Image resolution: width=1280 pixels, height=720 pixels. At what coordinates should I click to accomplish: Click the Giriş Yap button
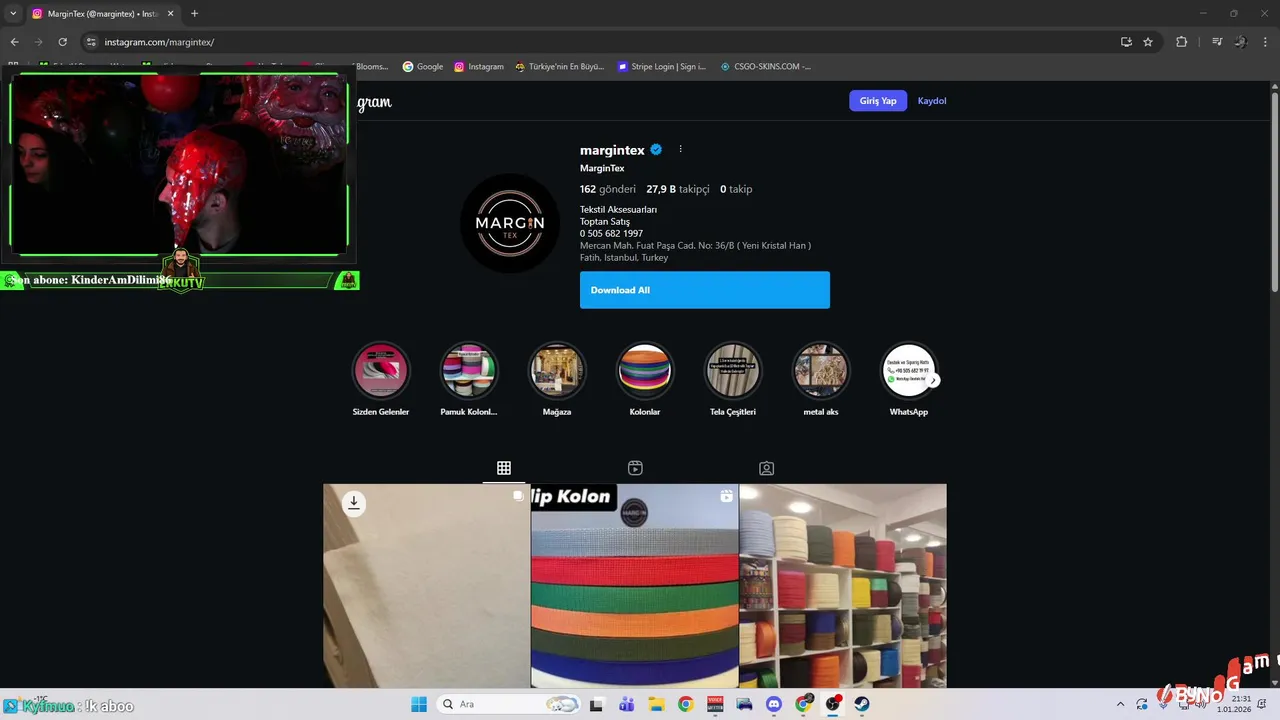[878, 101]
